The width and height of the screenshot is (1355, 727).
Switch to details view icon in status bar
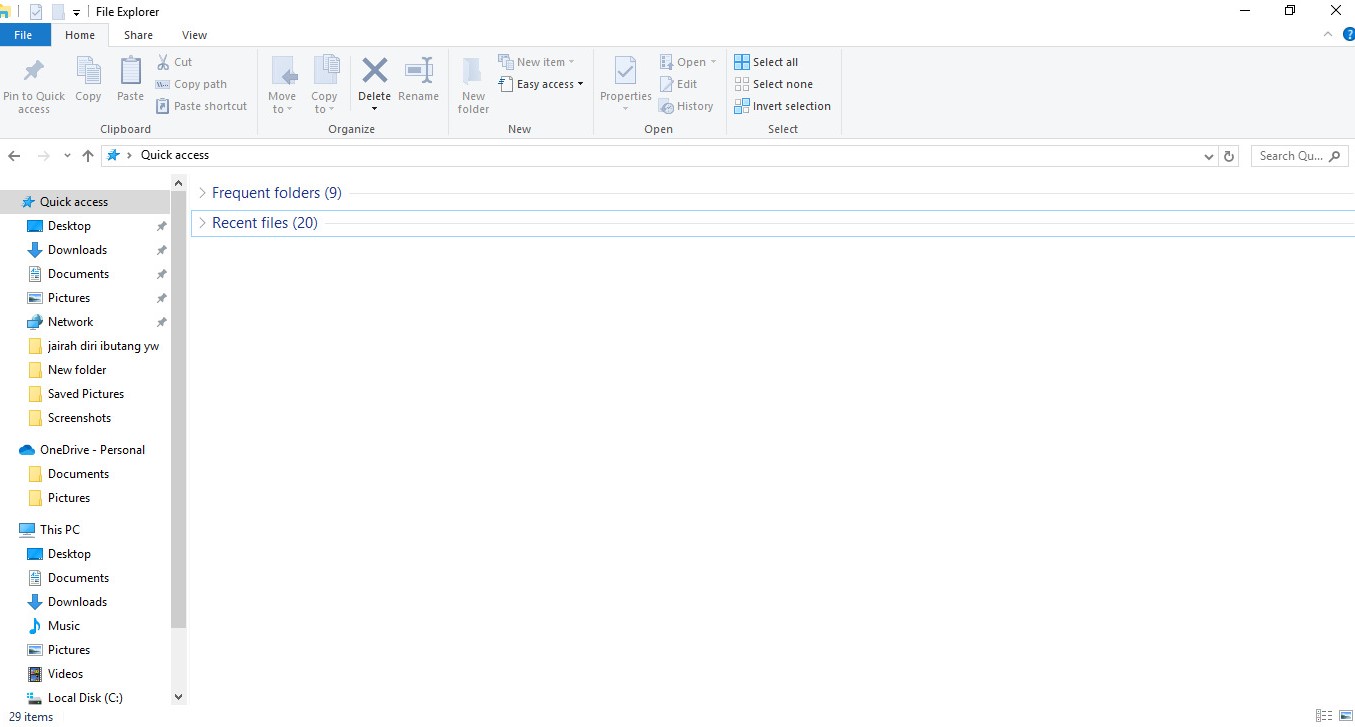click(x=1324, y=716)
